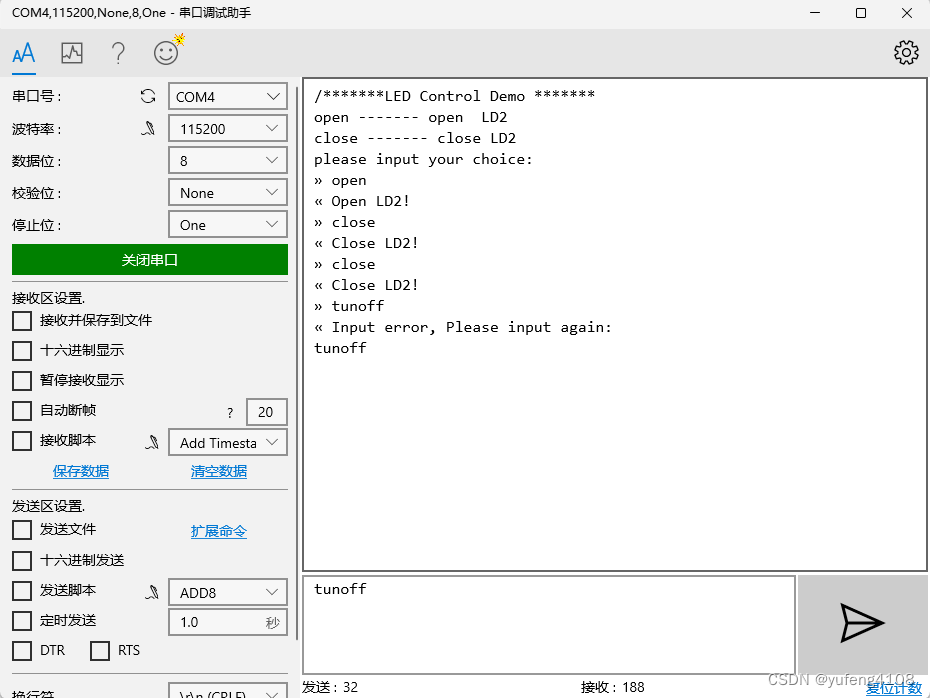Send data with the arrow button

click(862, 623)
